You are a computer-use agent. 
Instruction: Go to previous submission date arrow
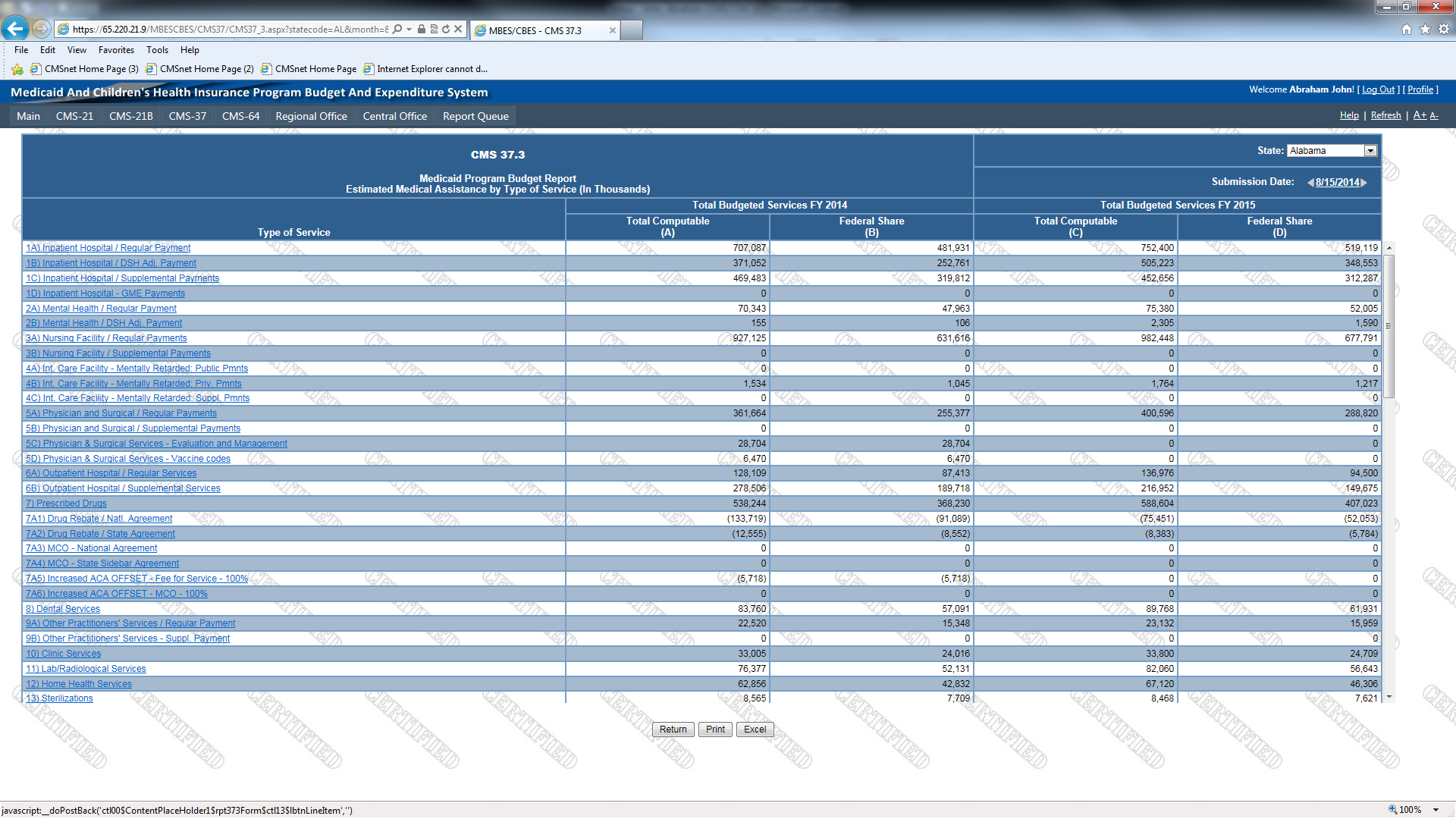[1310, 183]
